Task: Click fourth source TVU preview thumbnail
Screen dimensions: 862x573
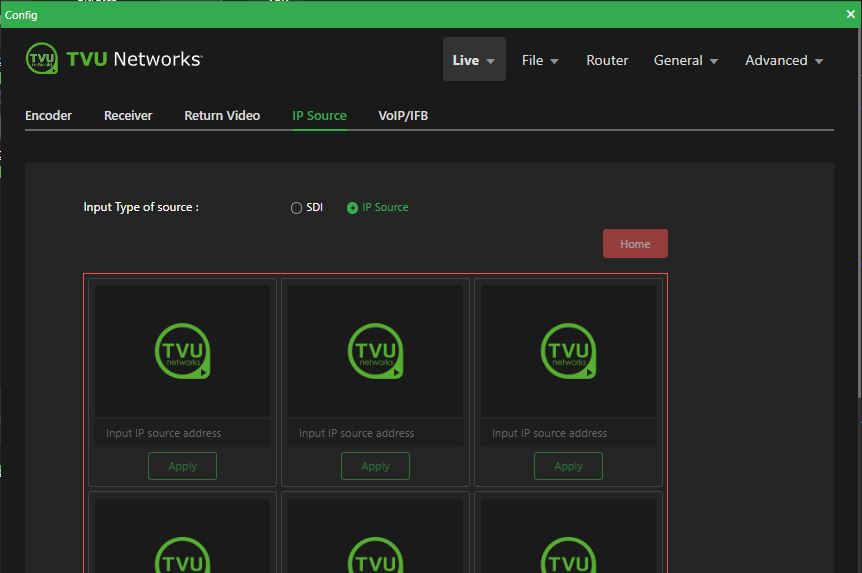Action: pos(183,536)
